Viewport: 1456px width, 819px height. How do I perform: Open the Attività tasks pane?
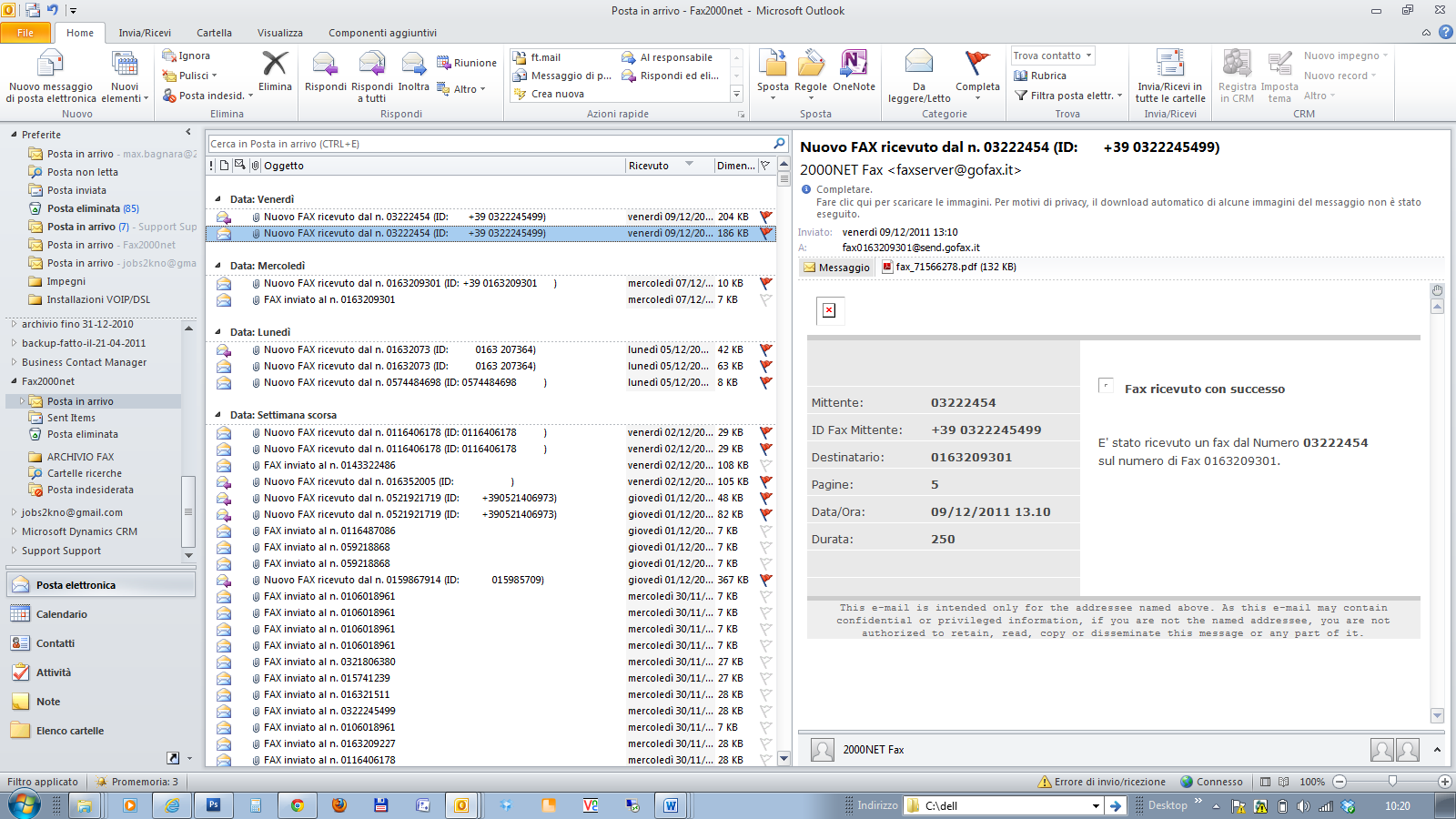point(100,672)
